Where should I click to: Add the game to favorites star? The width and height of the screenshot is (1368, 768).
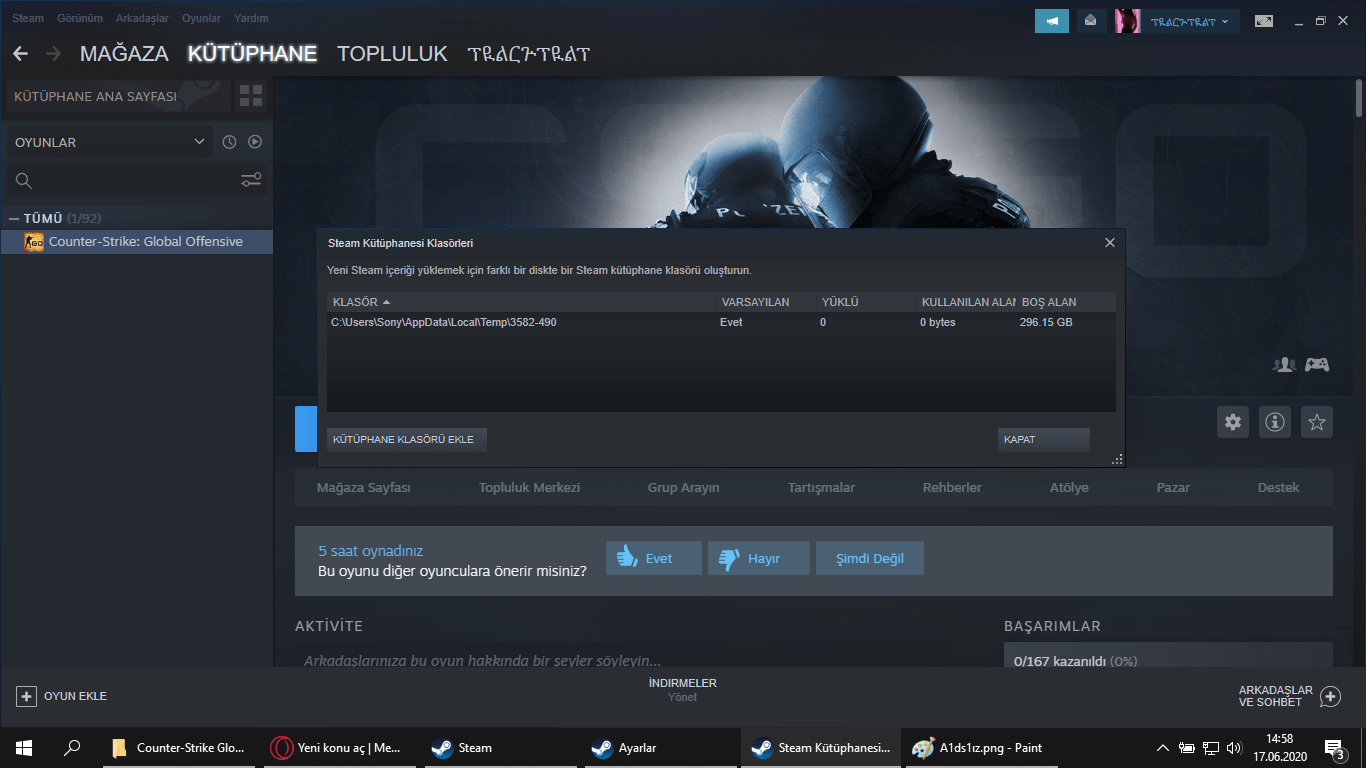[x=1317, y=422]
